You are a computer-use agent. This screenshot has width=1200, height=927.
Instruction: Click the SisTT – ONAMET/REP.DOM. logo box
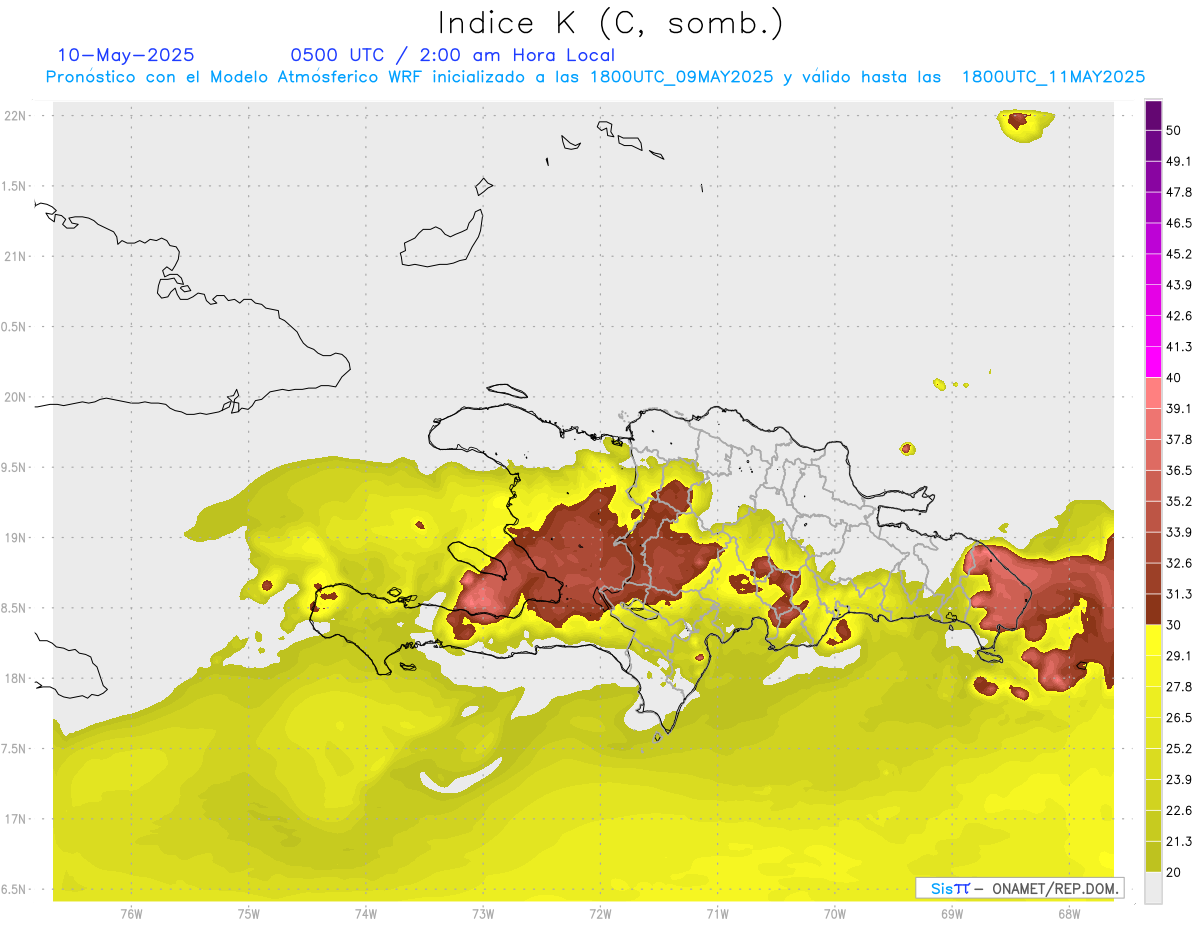(1019, 888)
